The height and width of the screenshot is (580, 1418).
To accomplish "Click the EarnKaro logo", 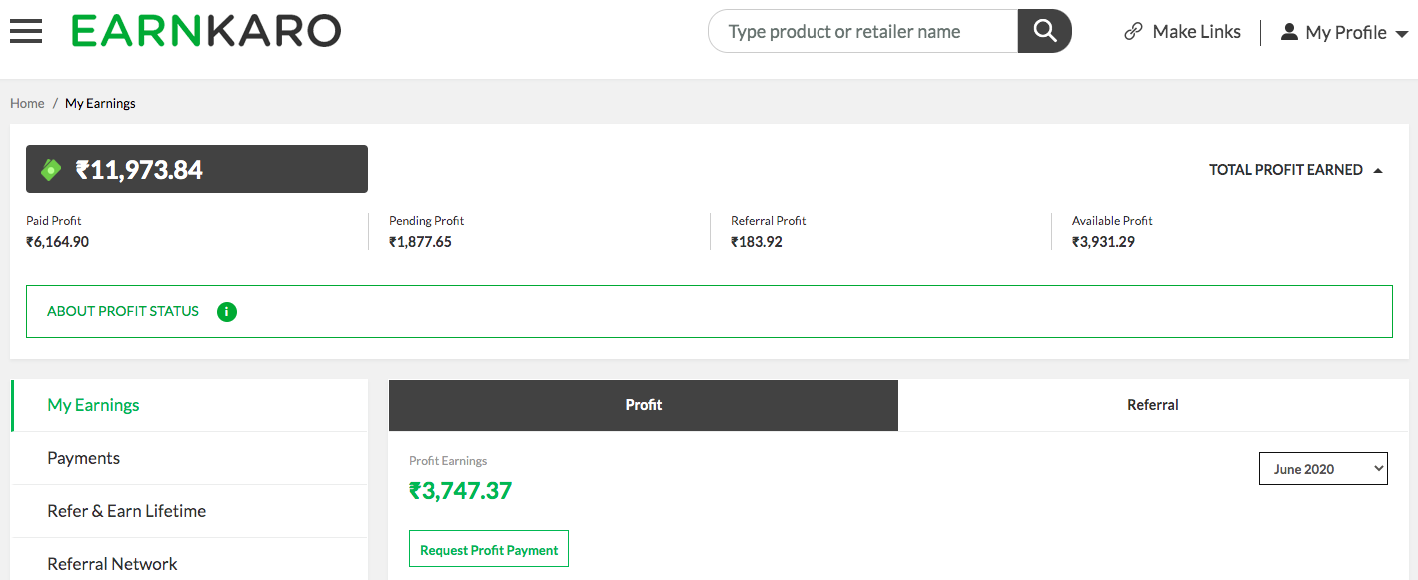I will (206, 31).
